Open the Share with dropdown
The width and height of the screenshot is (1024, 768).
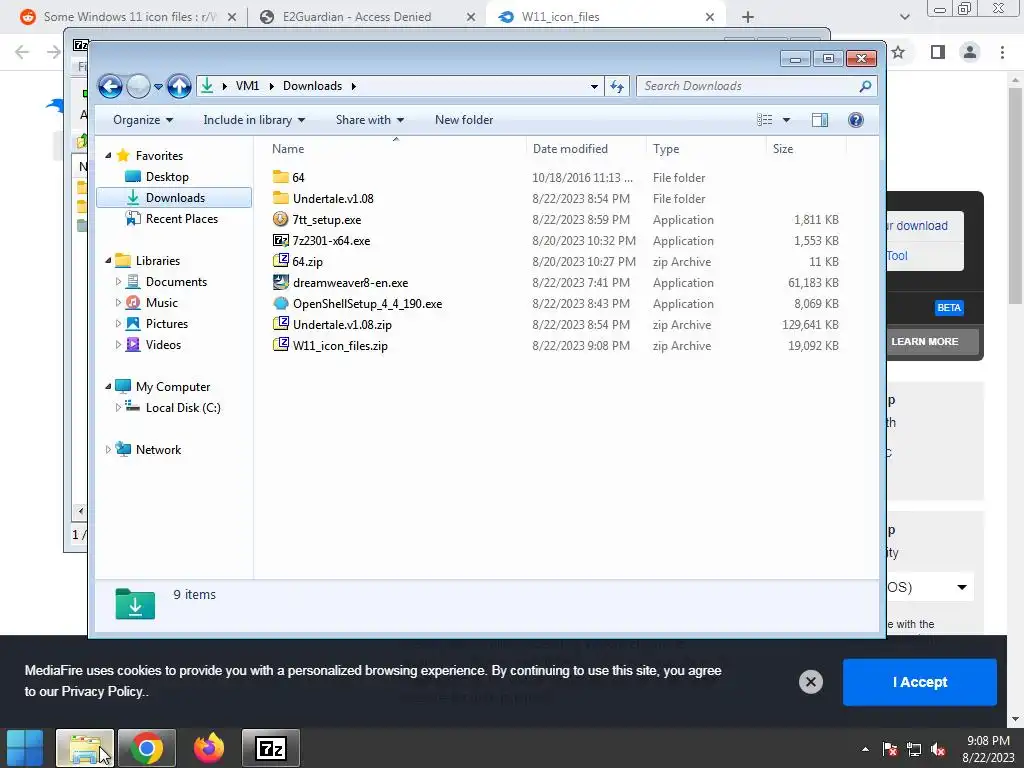tap(370, 120)
